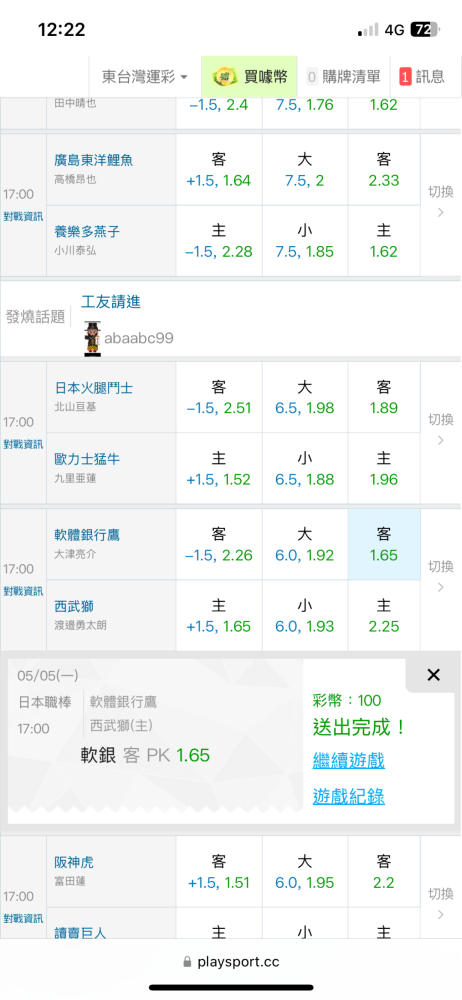
Task: Tap the 12:22 clock in status bar
Action: point(61,29)
